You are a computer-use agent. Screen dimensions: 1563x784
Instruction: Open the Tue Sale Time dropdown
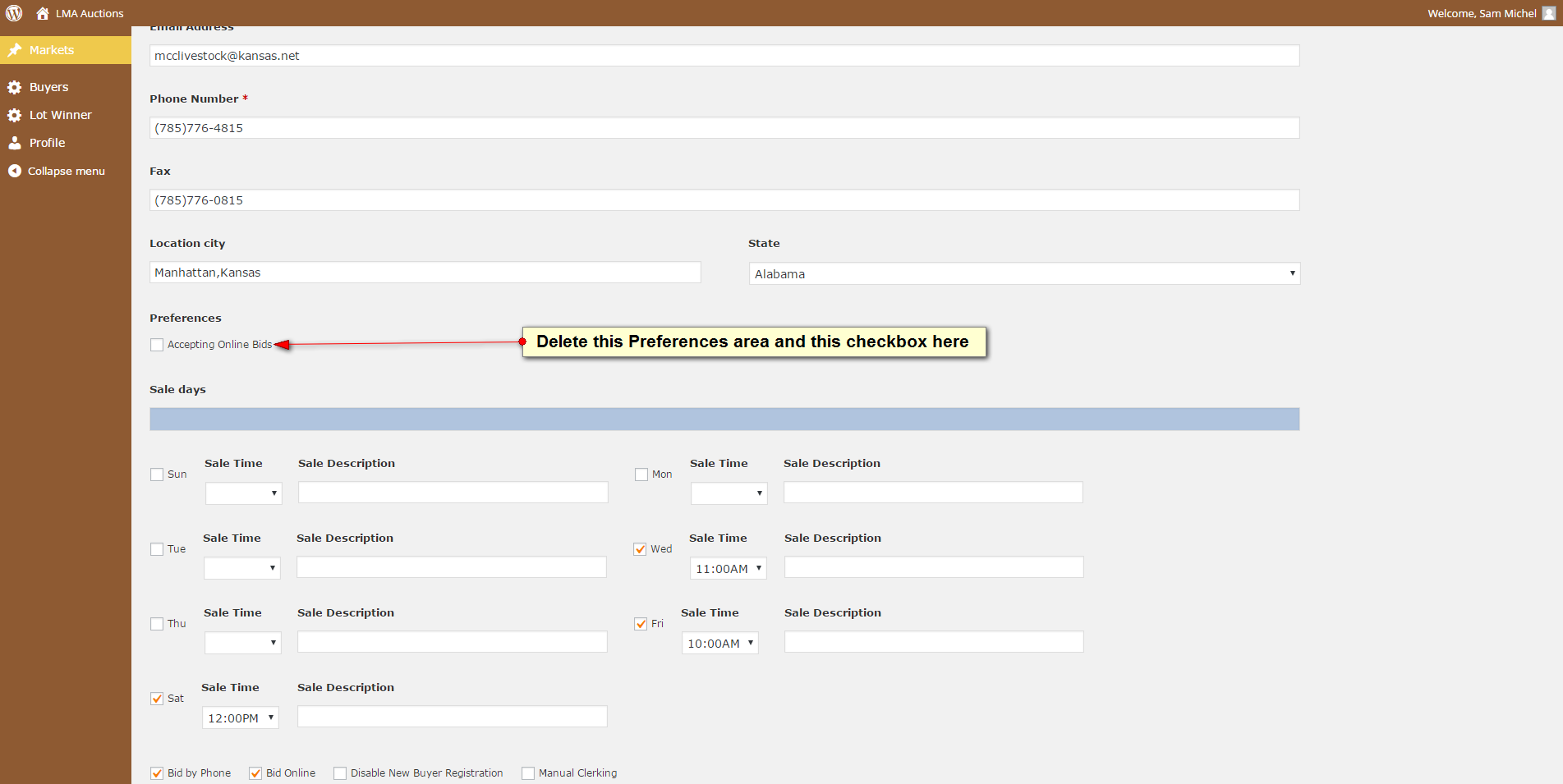(242, 568)
